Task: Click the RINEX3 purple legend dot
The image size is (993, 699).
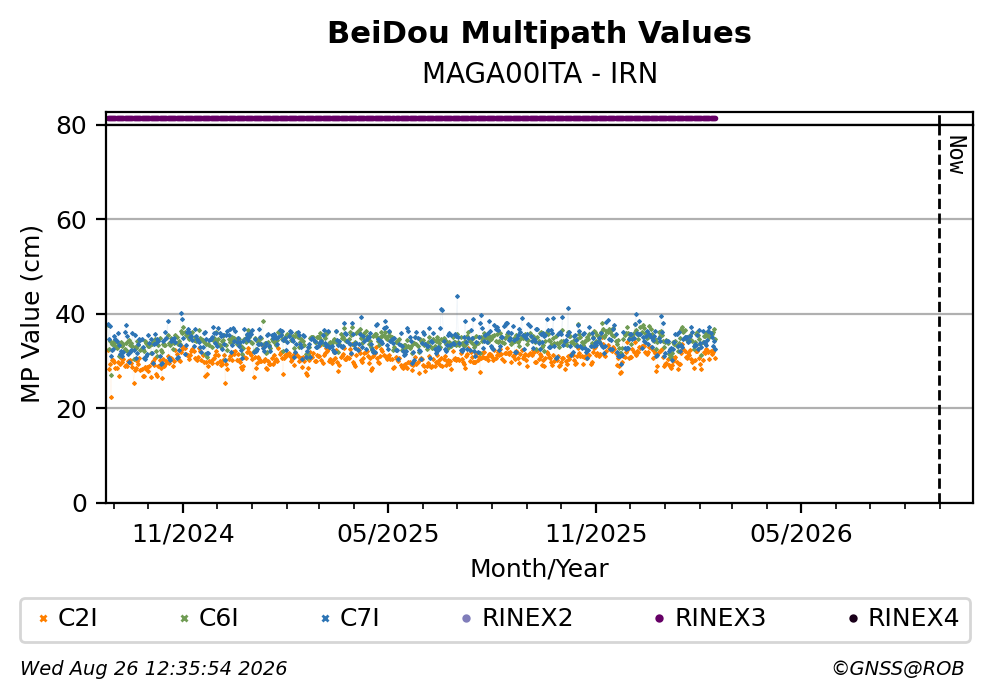Action: coord(660,619)
